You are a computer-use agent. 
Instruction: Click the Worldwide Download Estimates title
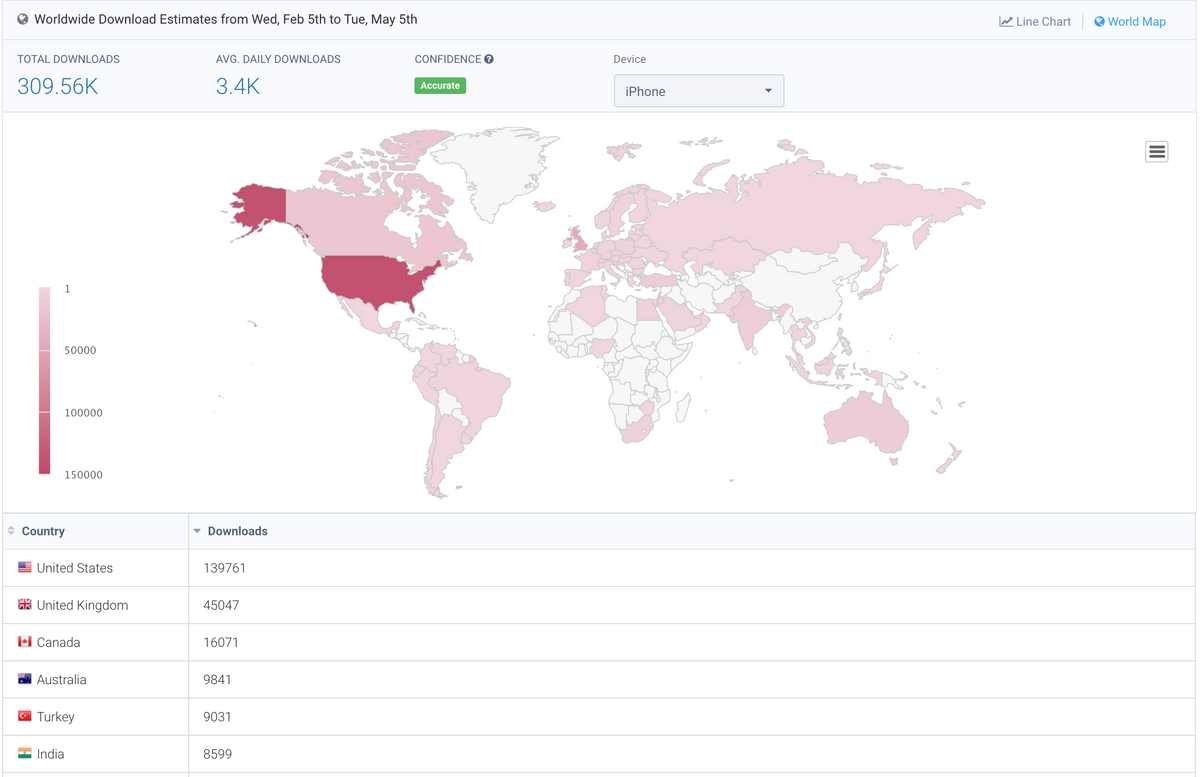pyautogui.click(x=226, y=19)
